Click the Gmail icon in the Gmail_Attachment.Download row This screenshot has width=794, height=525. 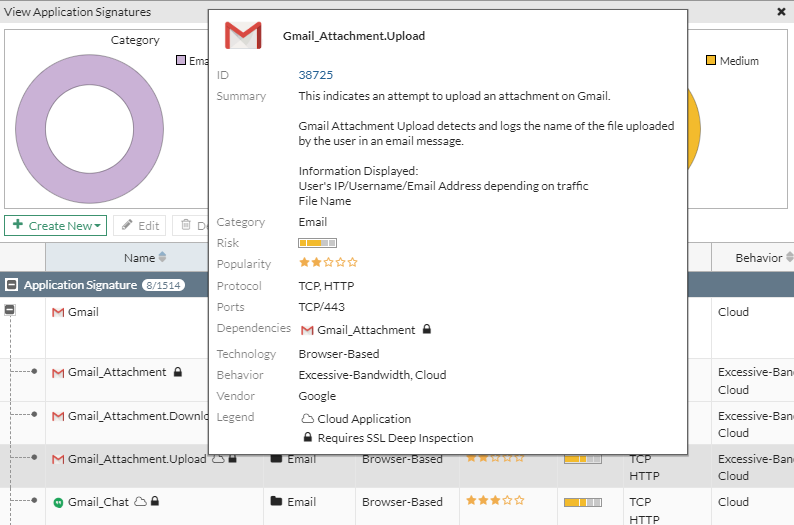tap(58, 416)
